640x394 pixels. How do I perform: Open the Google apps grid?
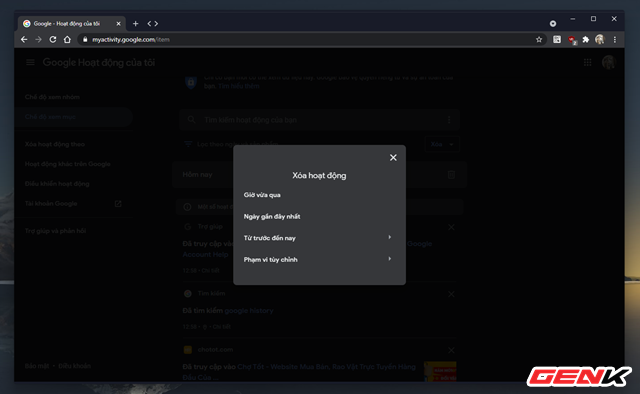pos(587,62)
